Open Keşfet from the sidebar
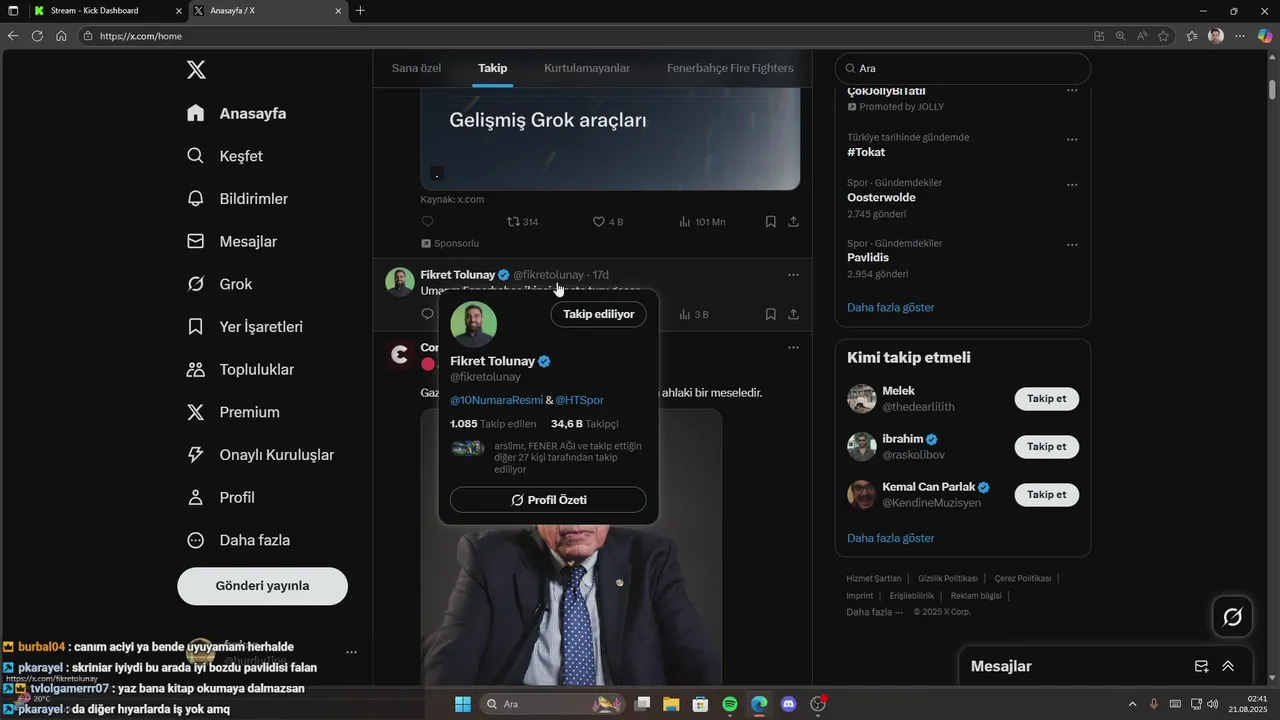The width and height of the screenshot is (1280, 720). coord(225,156)
